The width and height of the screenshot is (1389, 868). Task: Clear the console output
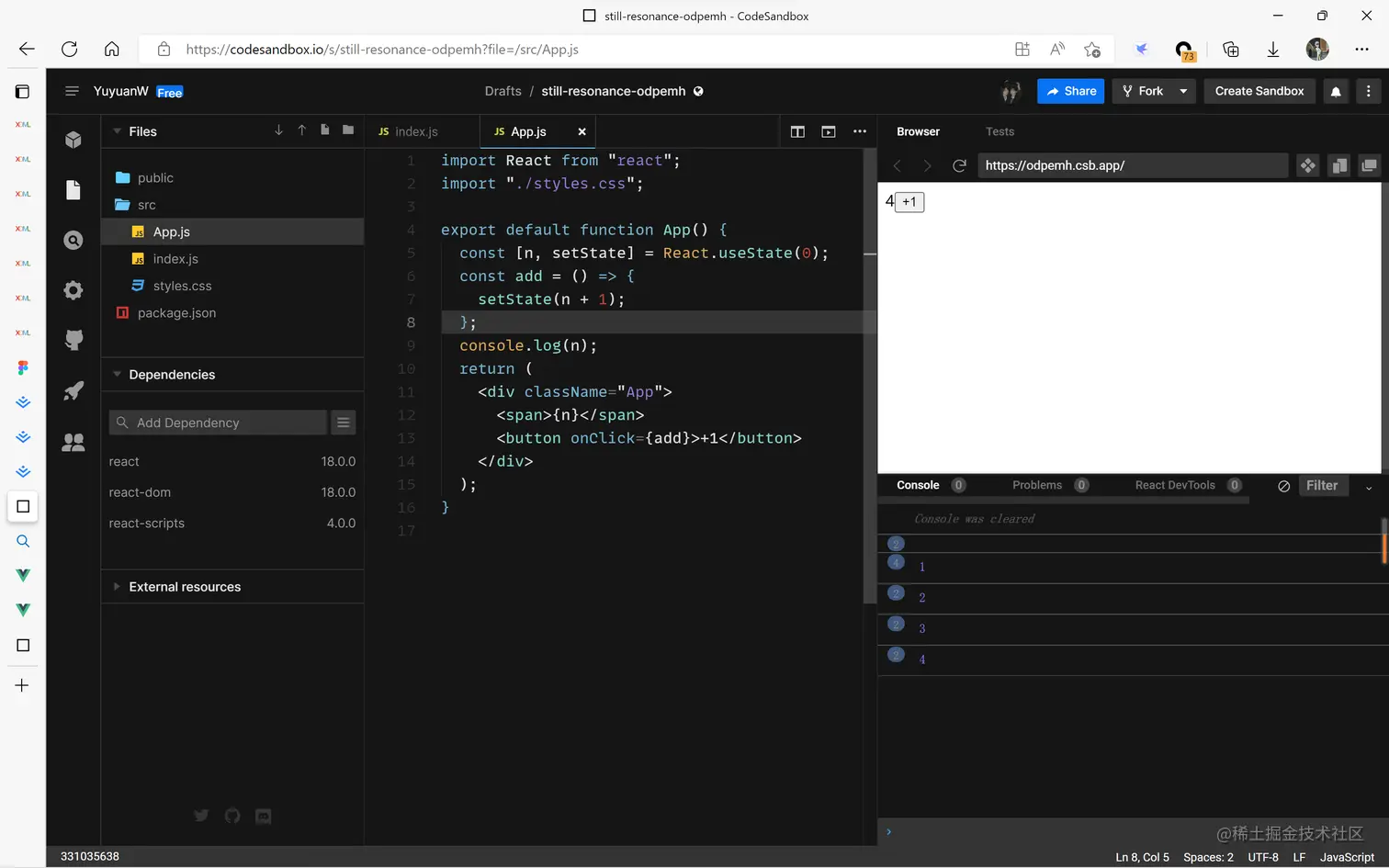1283,486
